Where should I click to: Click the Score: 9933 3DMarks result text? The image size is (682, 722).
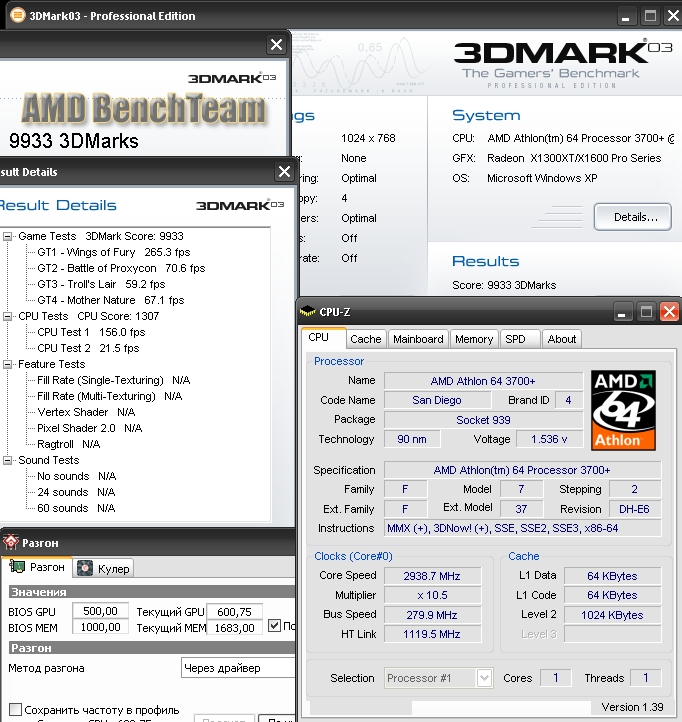point(504,285)
